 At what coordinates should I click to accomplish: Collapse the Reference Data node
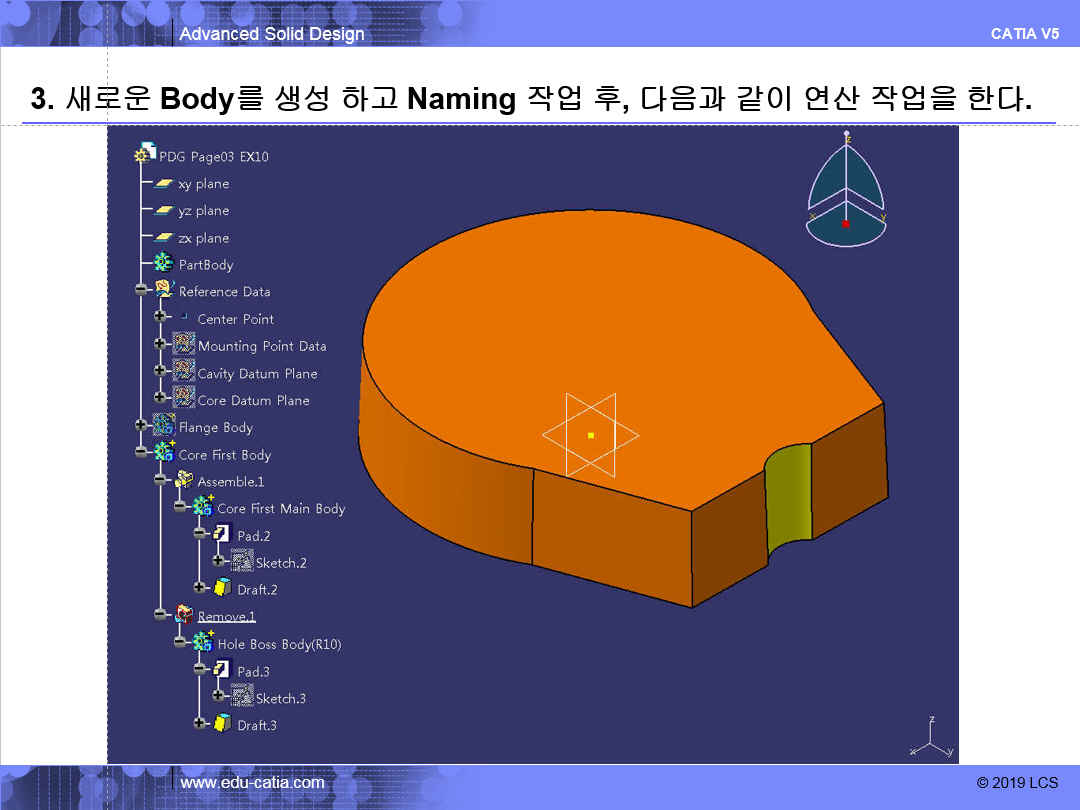pyautogui.click(x=141, y=291)
